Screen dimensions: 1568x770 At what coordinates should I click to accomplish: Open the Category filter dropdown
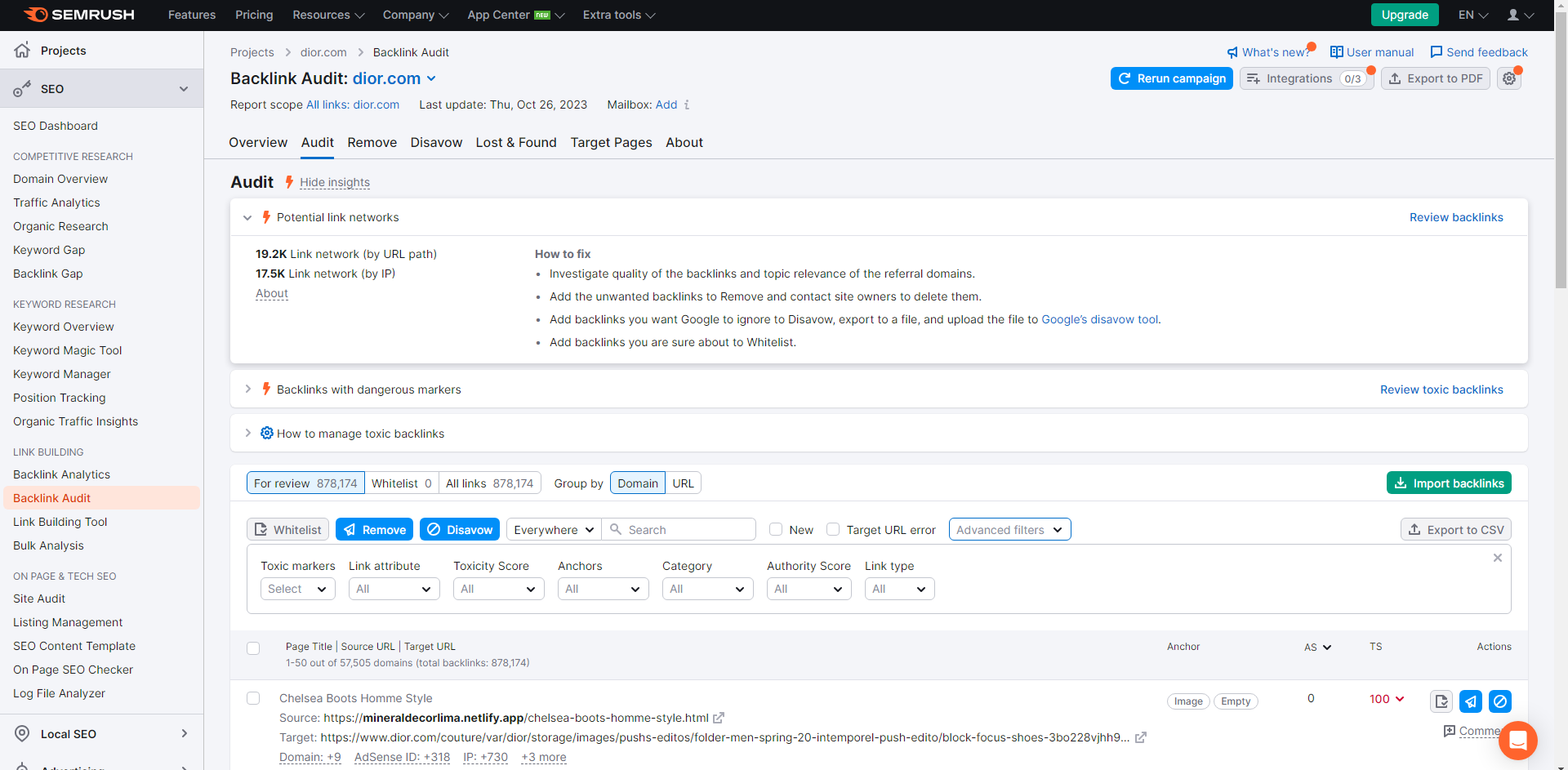tap(707, 589)
